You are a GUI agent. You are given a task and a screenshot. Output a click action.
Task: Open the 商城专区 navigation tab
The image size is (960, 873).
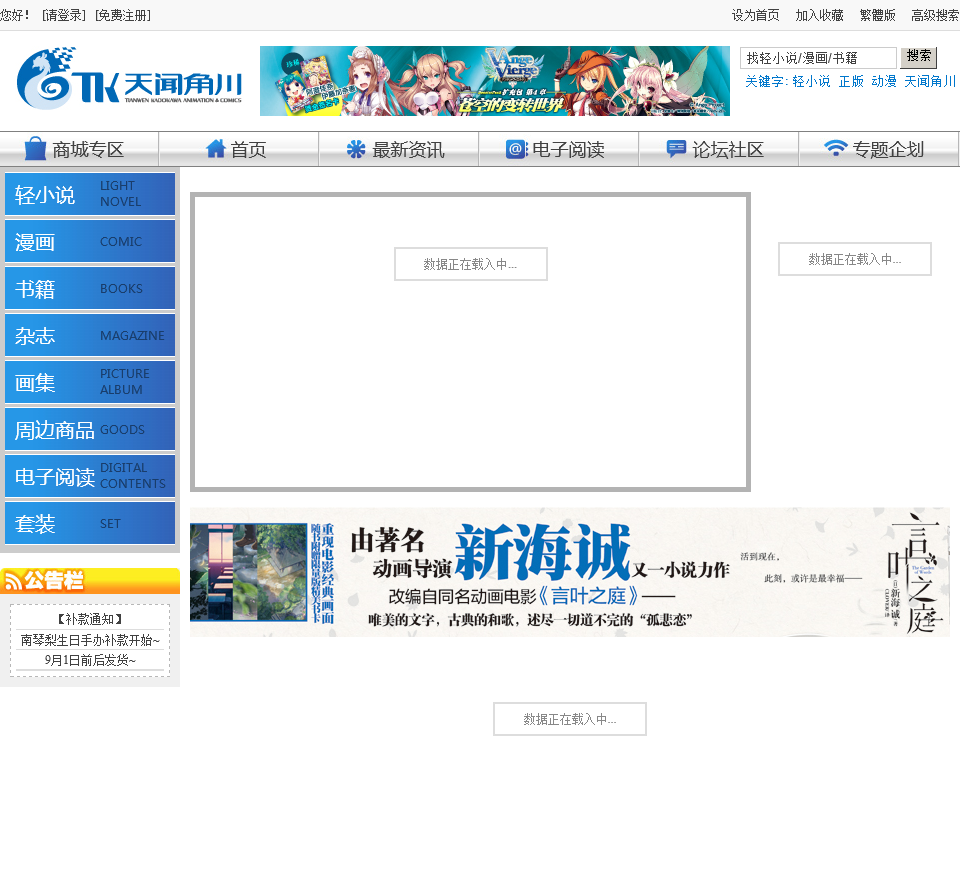(x=80, y=149)
